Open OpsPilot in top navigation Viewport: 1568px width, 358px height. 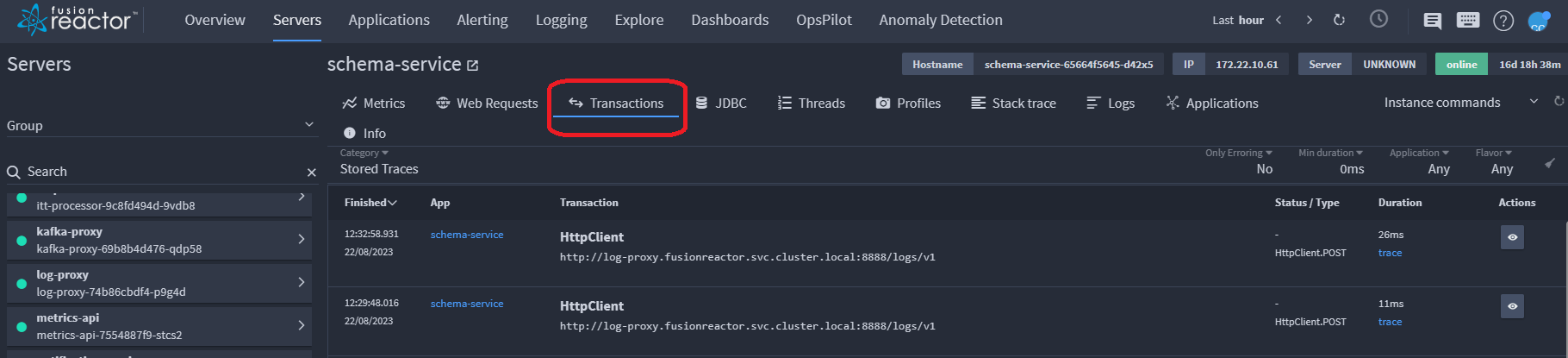824,20
